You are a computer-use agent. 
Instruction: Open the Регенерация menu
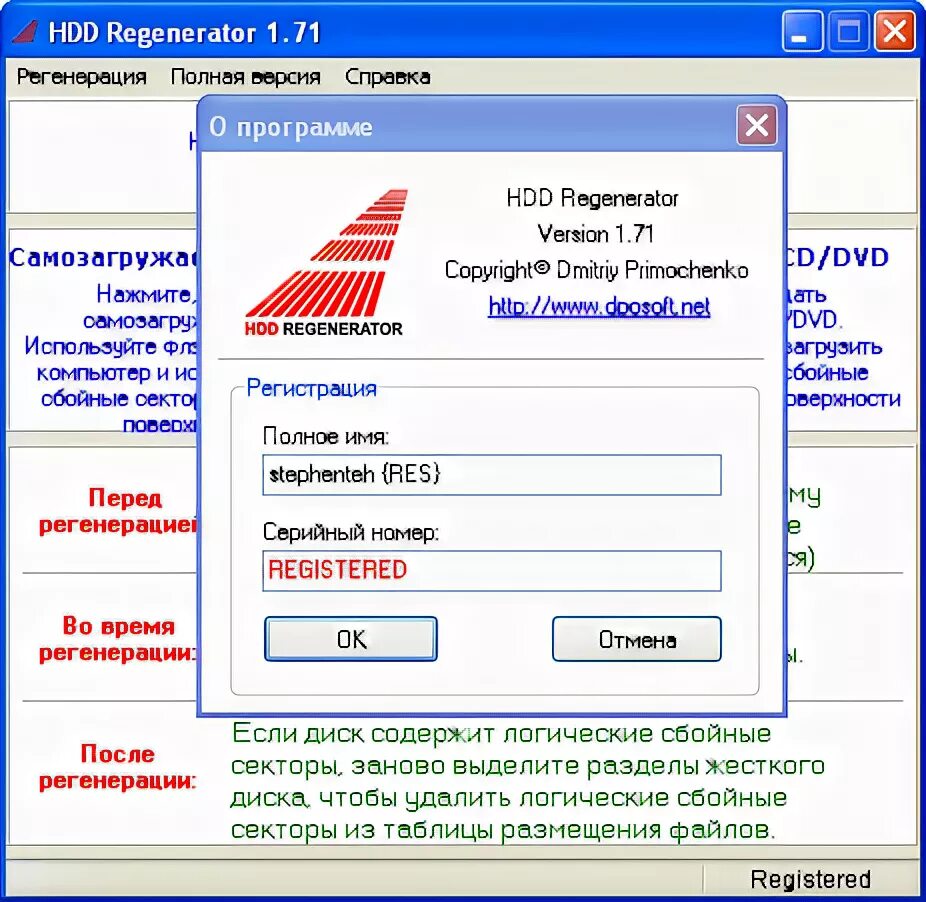point(81,77)
